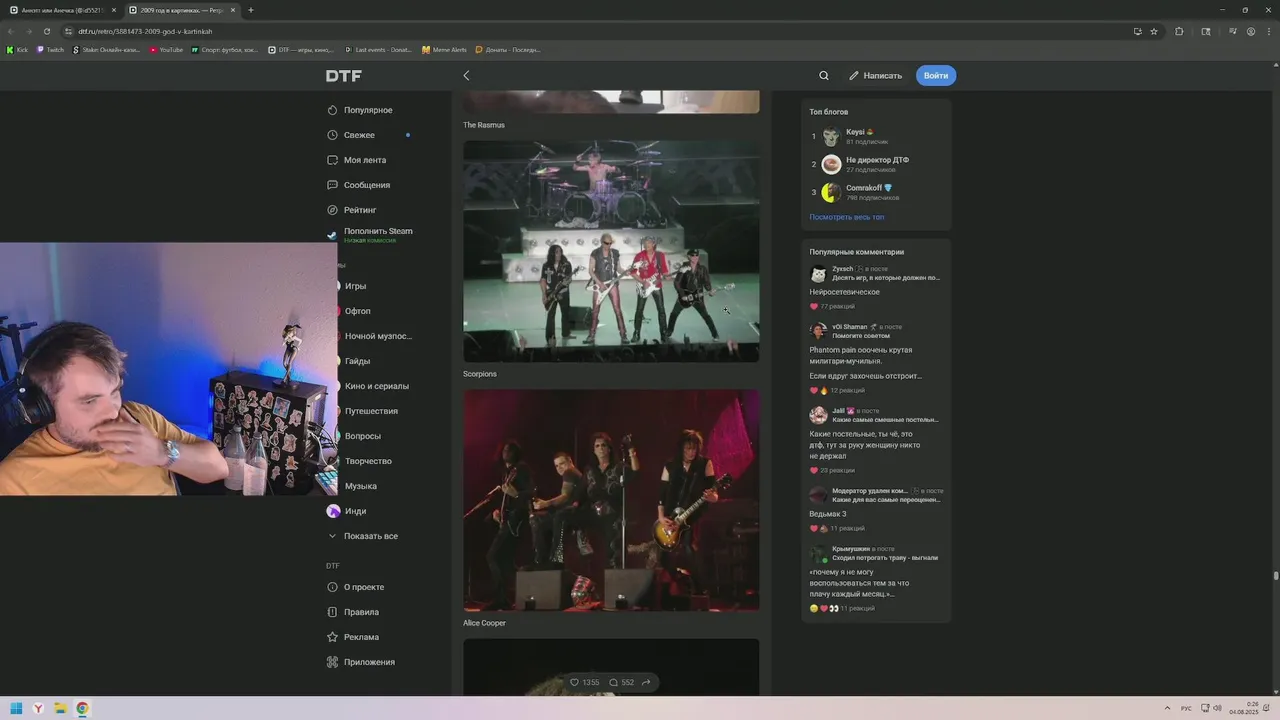The height and width of the screenshot is (720, 1280).
Task: Click page vertical scrollbar thumb
Action: point(1276,575)
